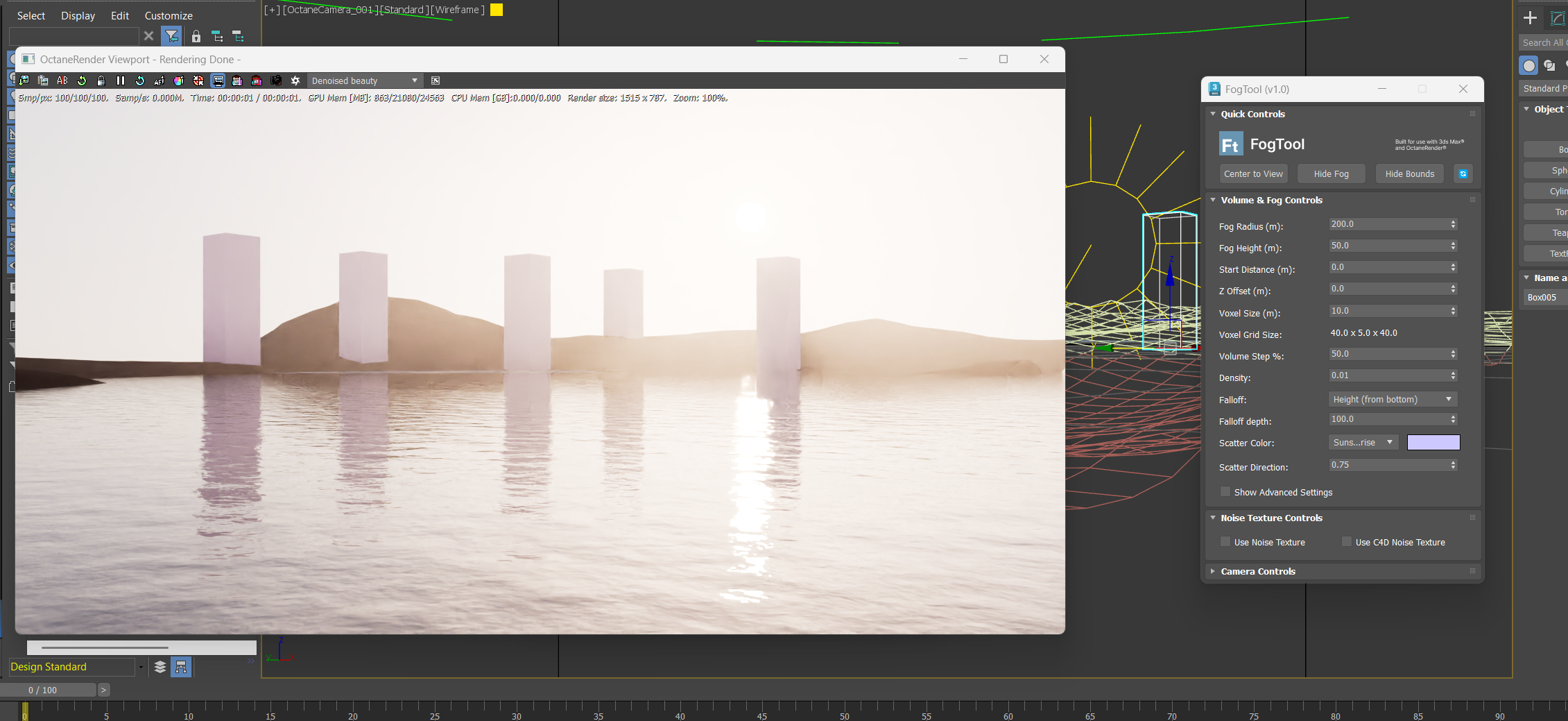
Task: Click the grey-topped hierarchy icon in Scene Explorer
Action: (x=238, y=36)
